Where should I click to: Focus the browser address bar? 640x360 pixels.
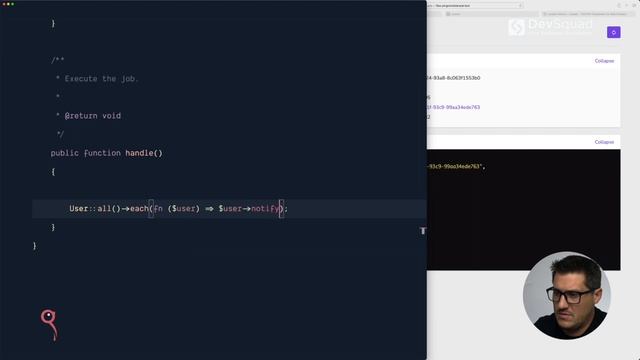click(x=474, y=6)
